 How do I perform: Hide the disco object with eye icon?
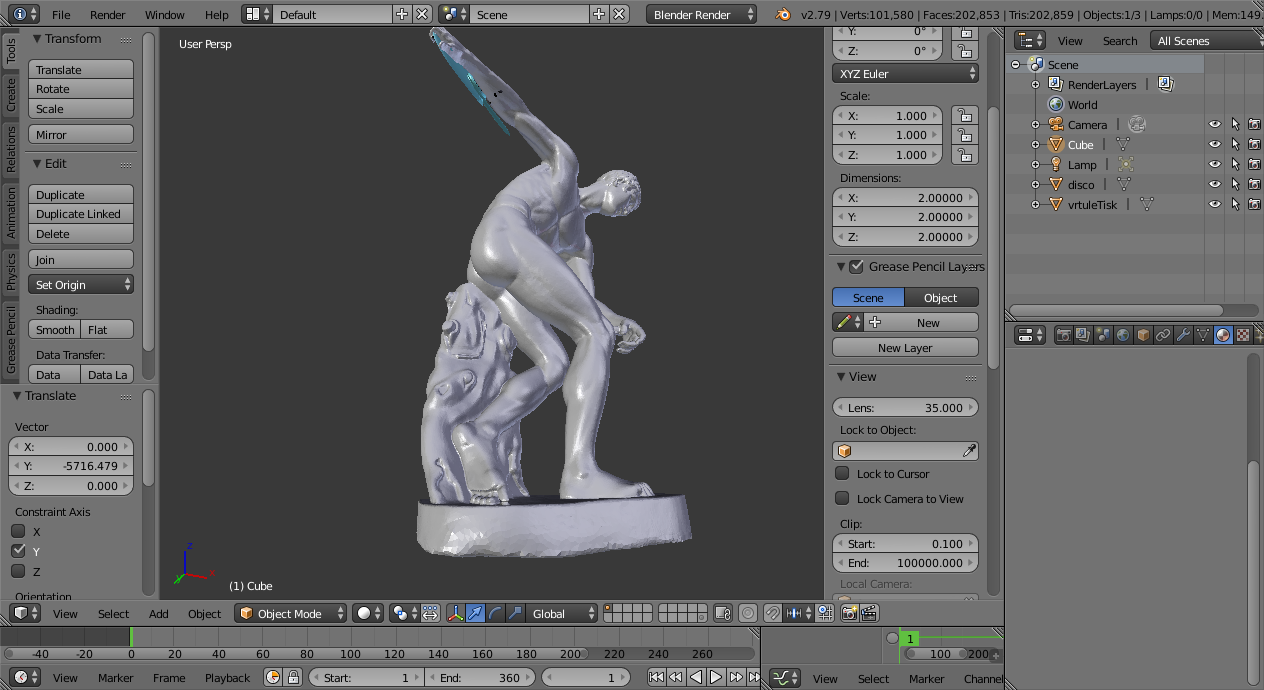tap(1215, 185)
